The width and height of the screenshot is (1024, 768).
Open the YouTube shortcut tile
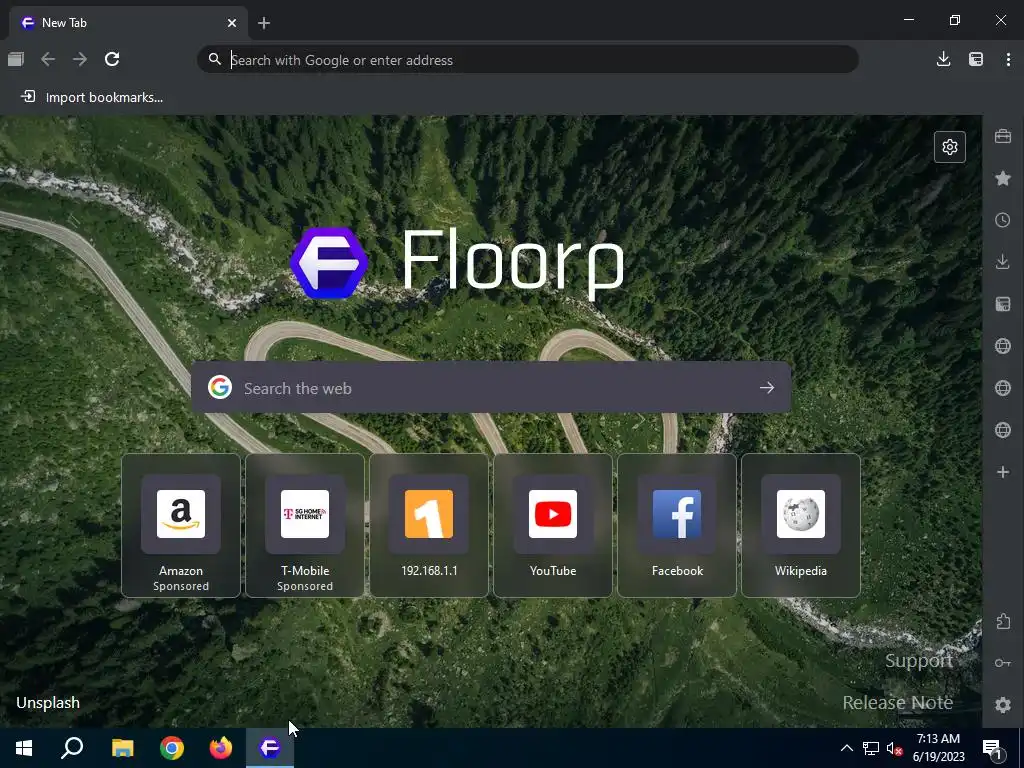coord(553,525)
